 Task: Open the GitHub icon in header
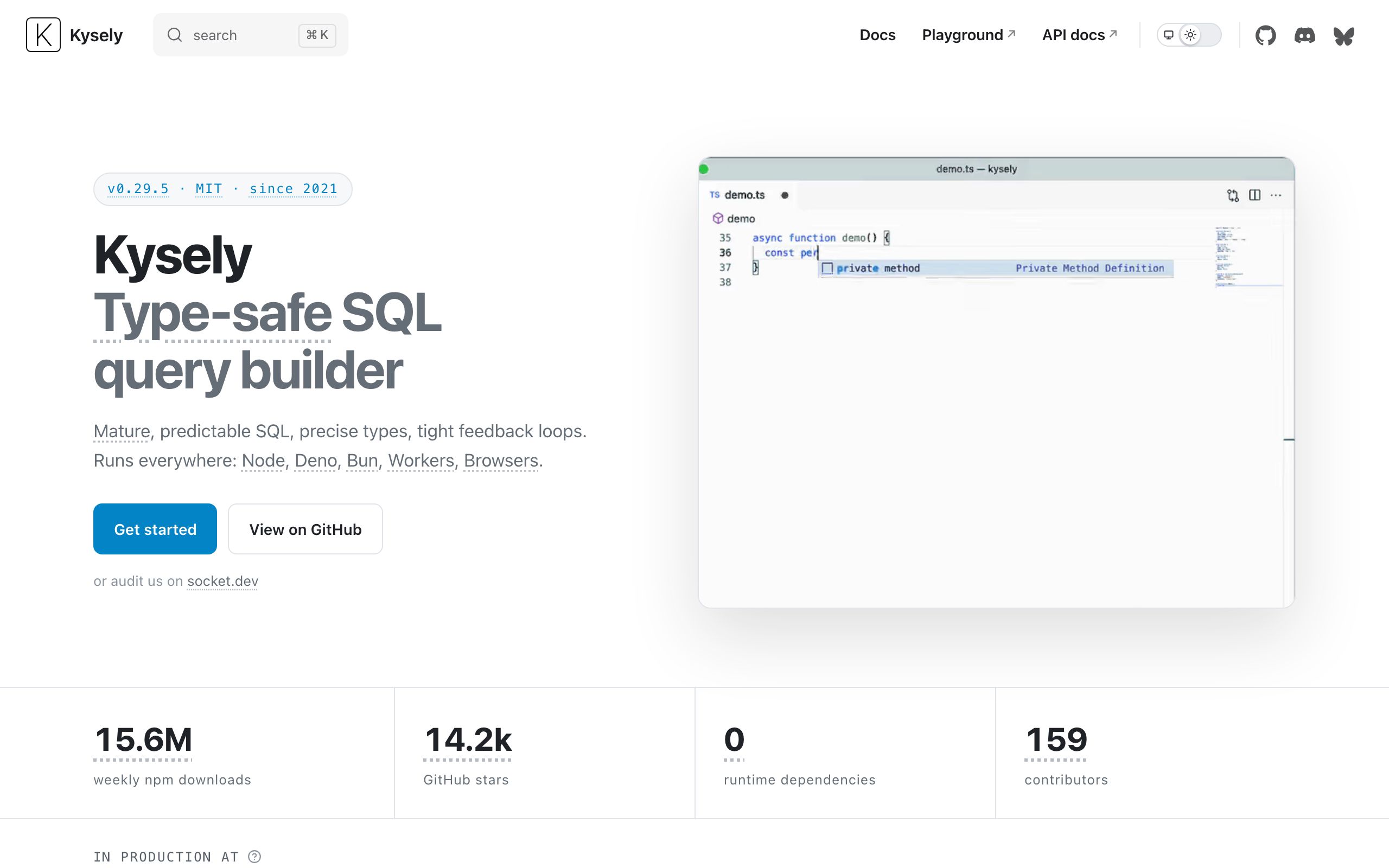1265,35
